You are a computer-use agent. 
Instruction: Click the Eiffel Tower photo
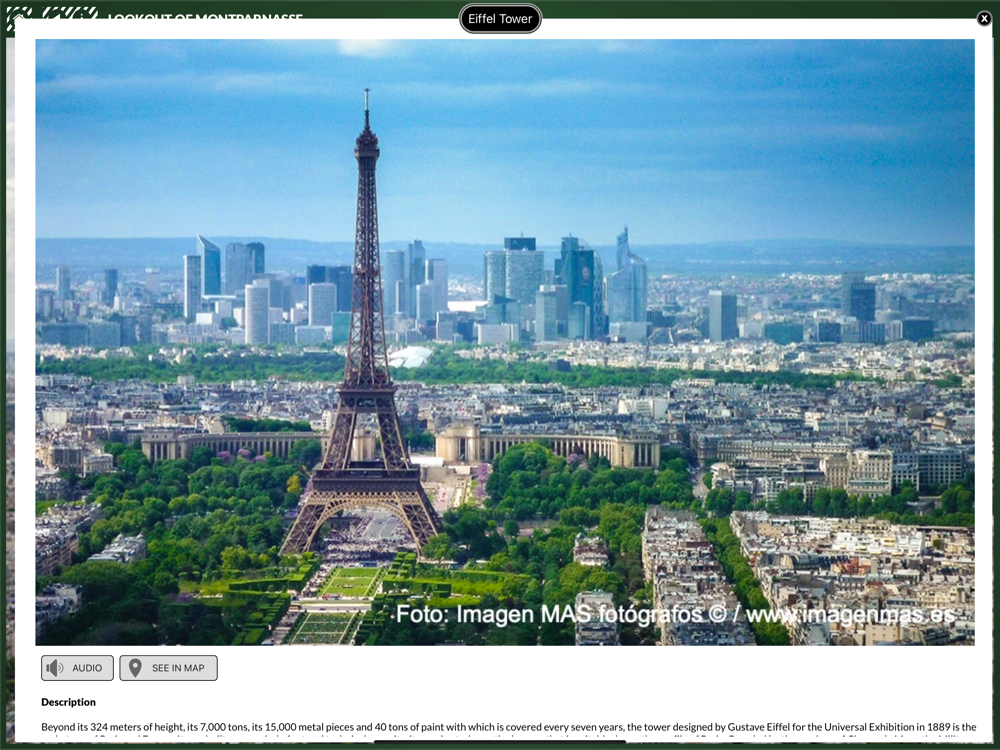tap(504, 342)
